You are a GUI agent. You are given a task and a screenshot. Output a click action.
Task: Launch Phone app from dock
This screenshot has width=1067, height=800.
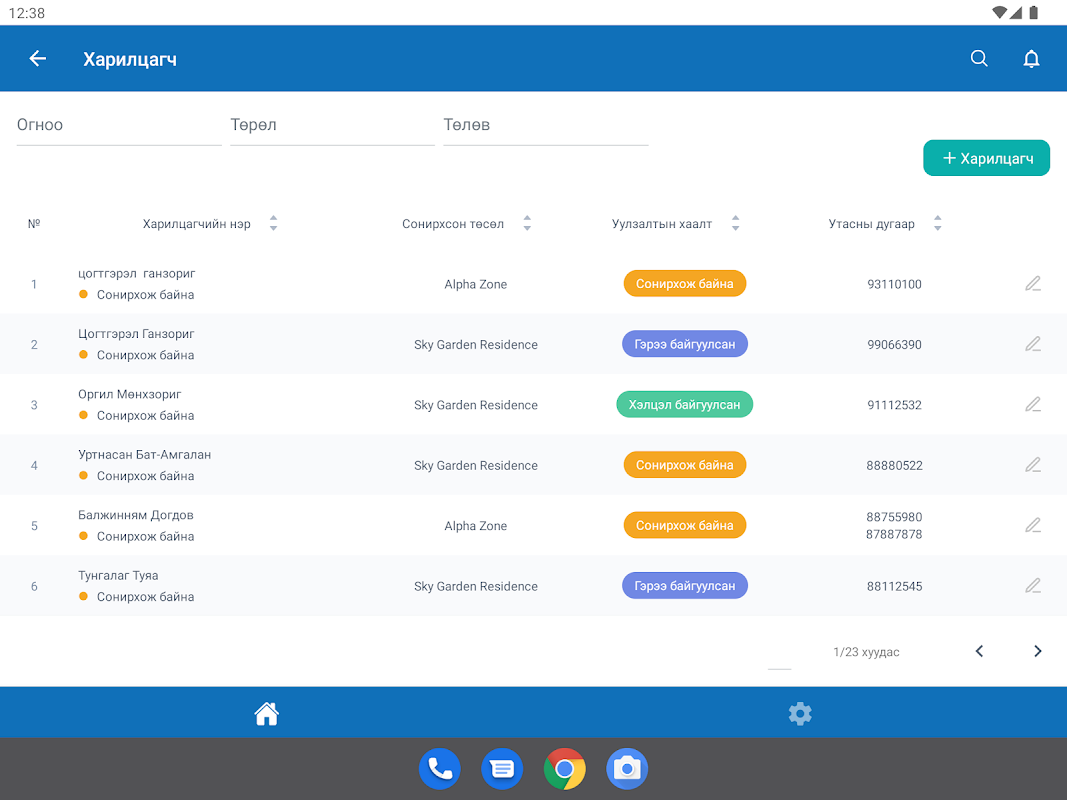click(x=440, y=769)
